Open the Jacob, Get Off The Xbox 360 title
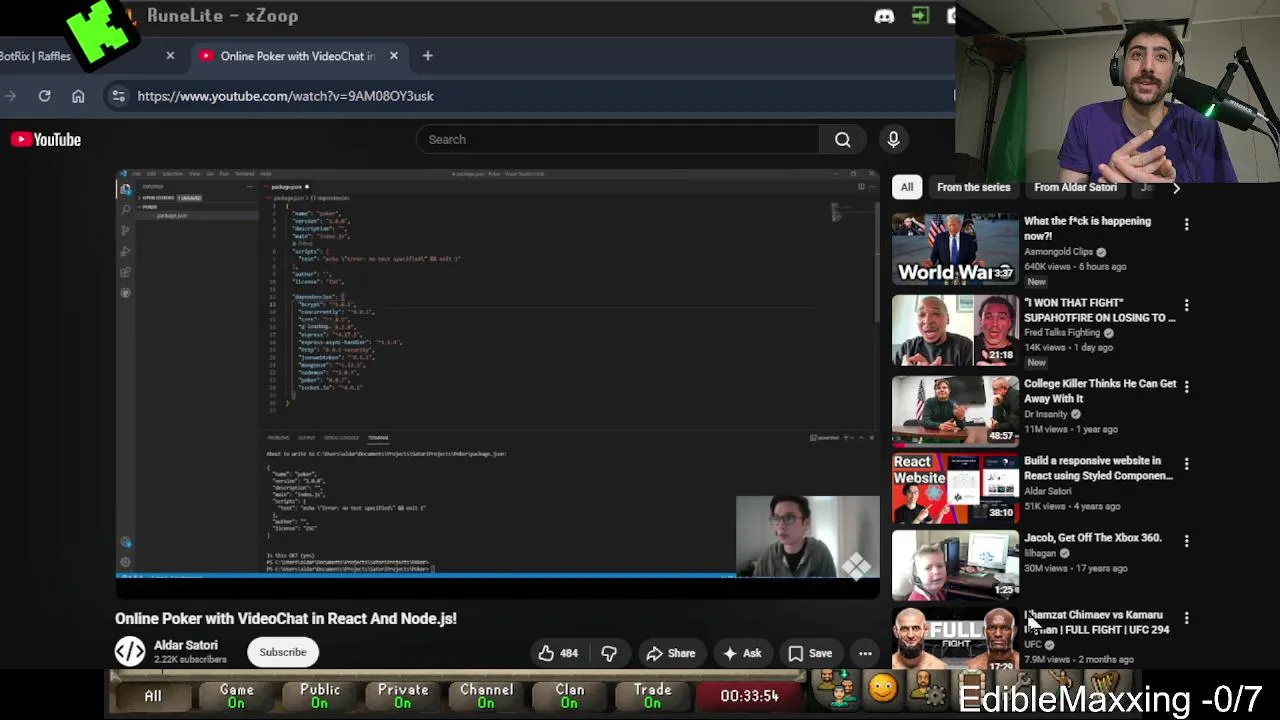The image size is (1280, 720). pyautogui.click(x=1093, y=538)
